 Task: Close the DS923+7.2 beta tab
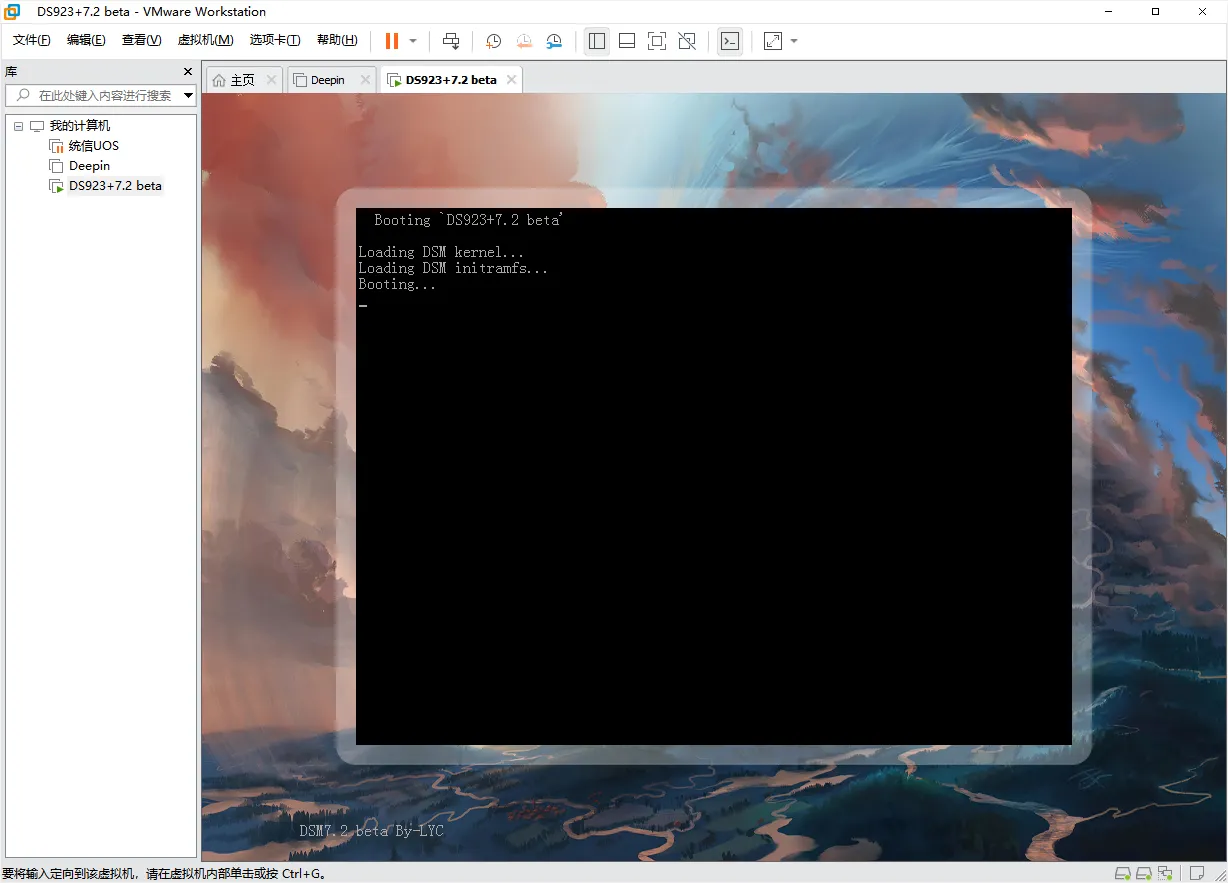coord(511,80)
